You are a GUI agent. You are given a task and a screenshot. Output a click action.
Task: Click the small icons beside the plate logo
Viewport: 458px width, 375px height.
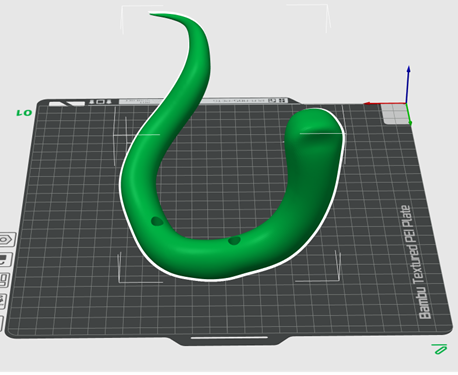click(100, 102)
